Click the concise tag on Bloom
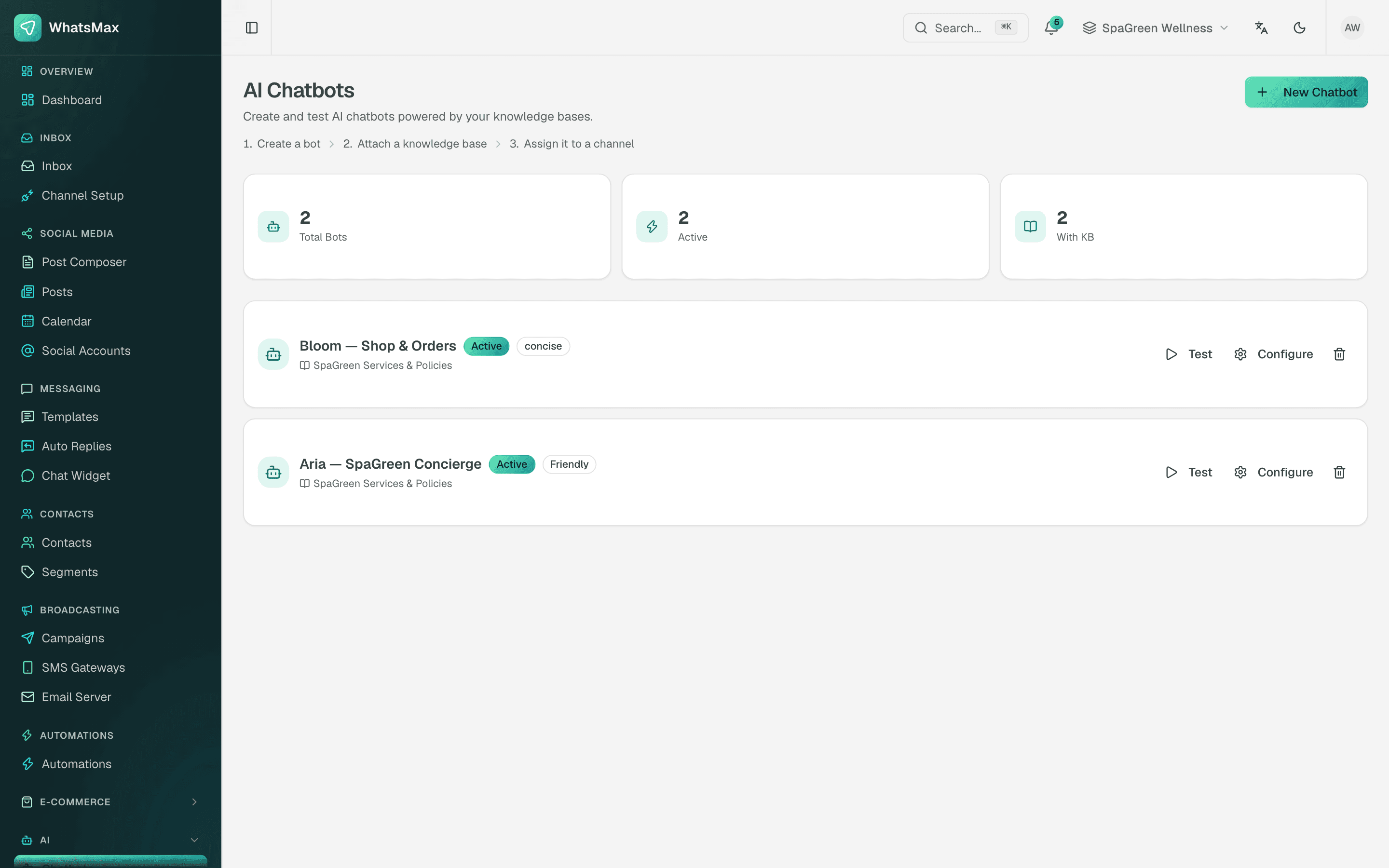Screen dimensions: 1389x868 pos(543,346)
